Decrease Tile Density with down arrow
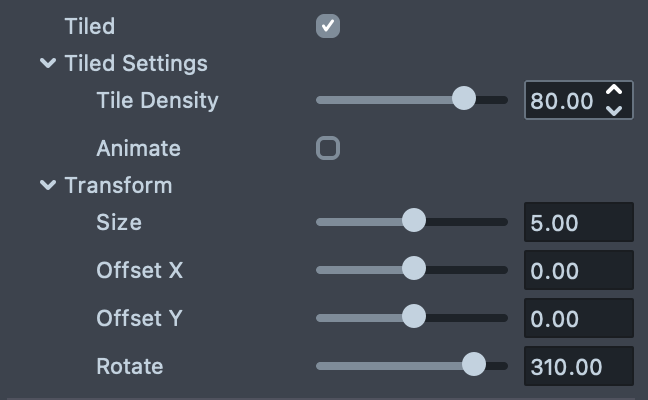Viewport: 648px width, 400px height. [615, 110]
